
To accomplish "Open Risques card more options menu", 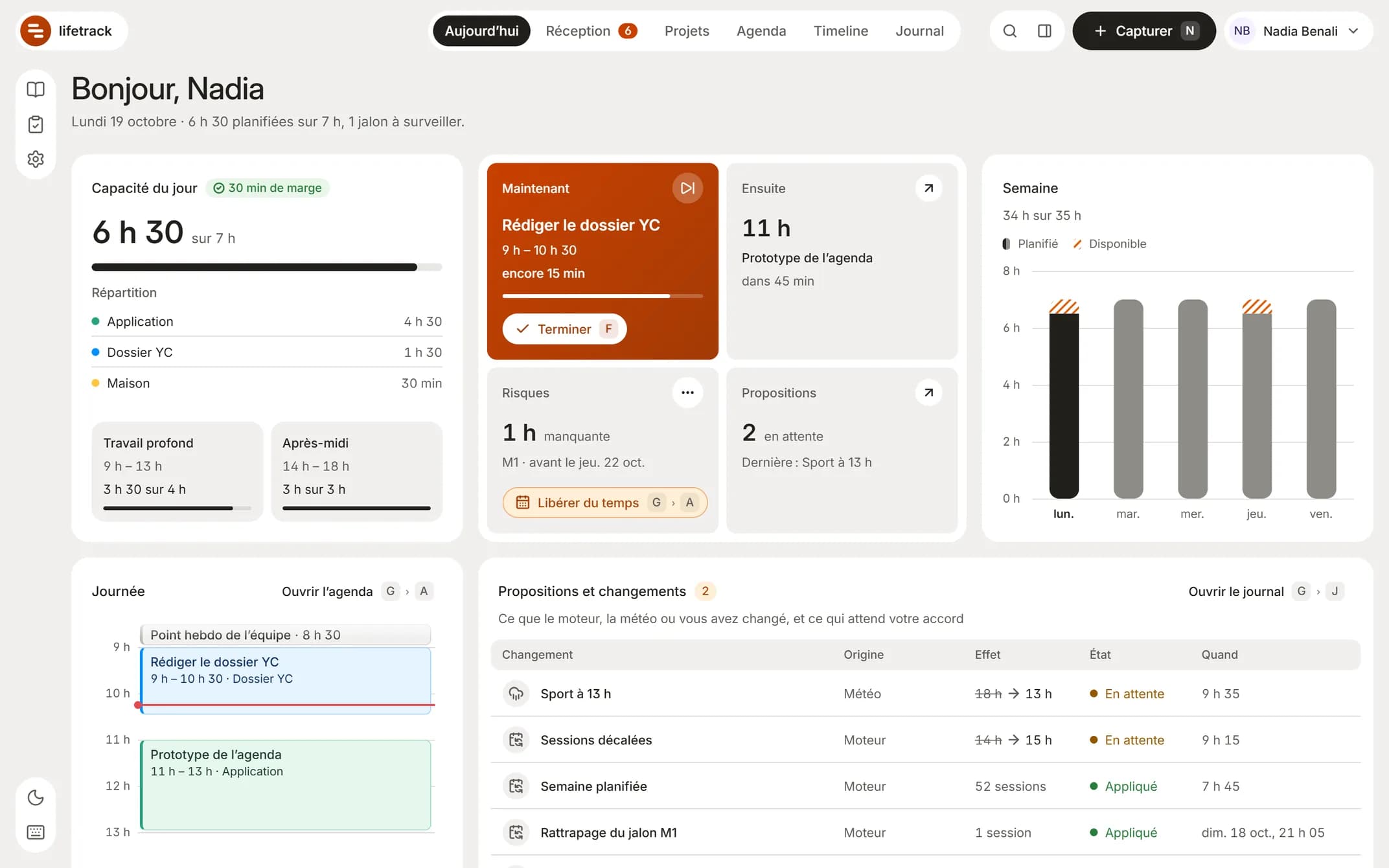I will click(x=687, y=393).
